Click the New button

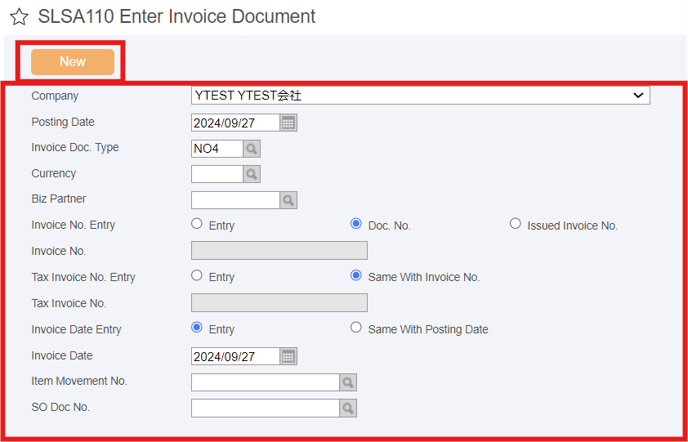(72, 62)
